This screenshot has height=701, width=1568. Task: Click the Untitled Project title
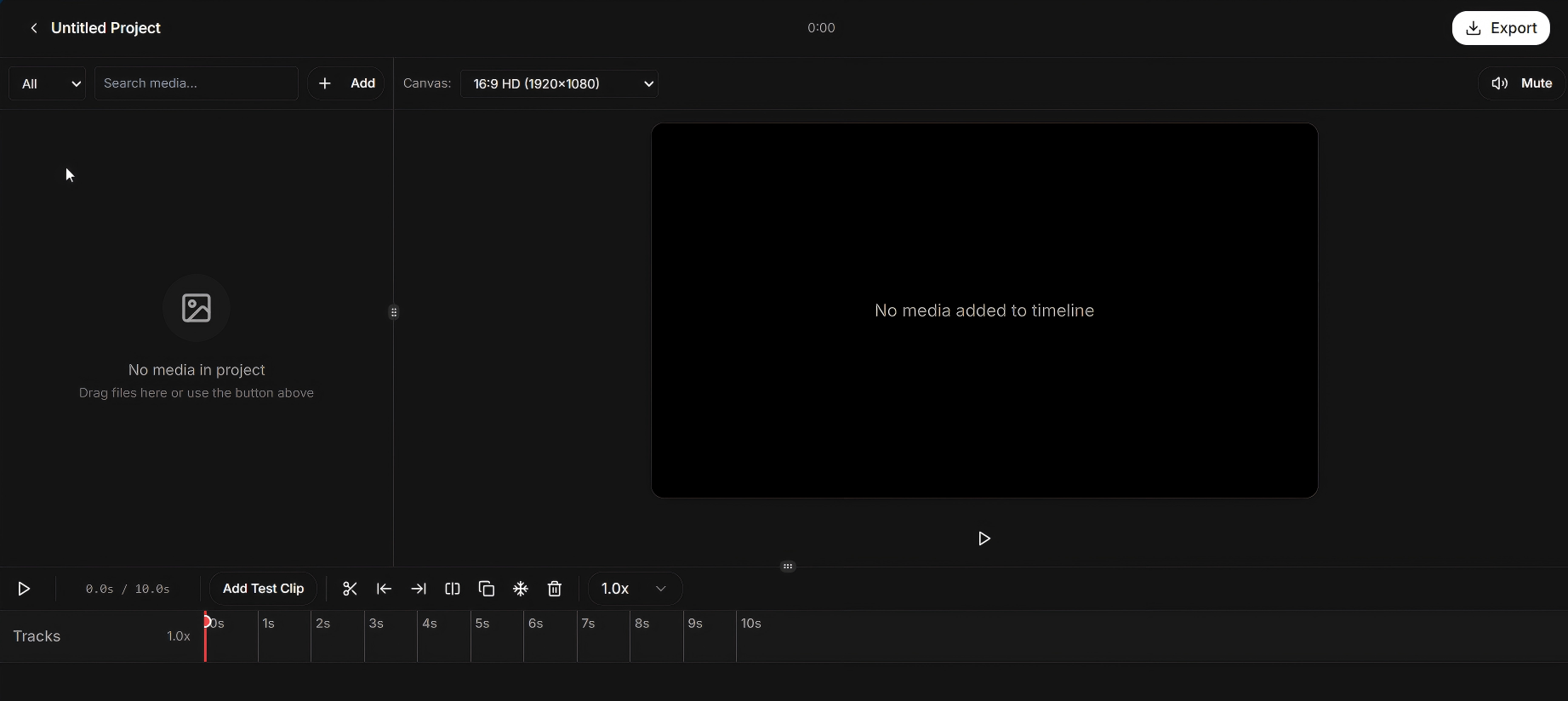click(105, 28)
